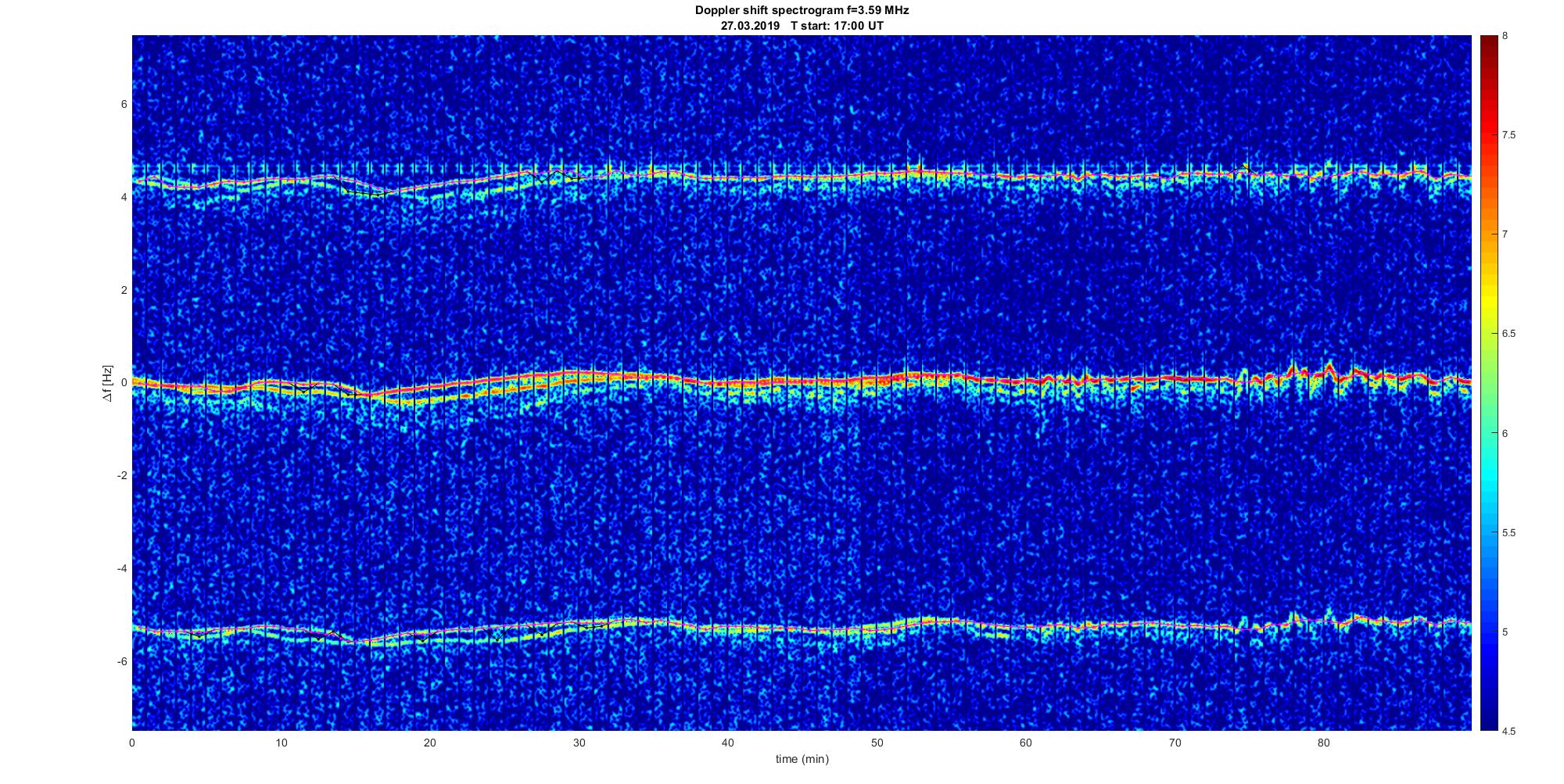Image resolution: width=1564 pixels, height=784 pixels.
Task: Click the y-axis tick label '6'
Action: (x=124, y=105)
